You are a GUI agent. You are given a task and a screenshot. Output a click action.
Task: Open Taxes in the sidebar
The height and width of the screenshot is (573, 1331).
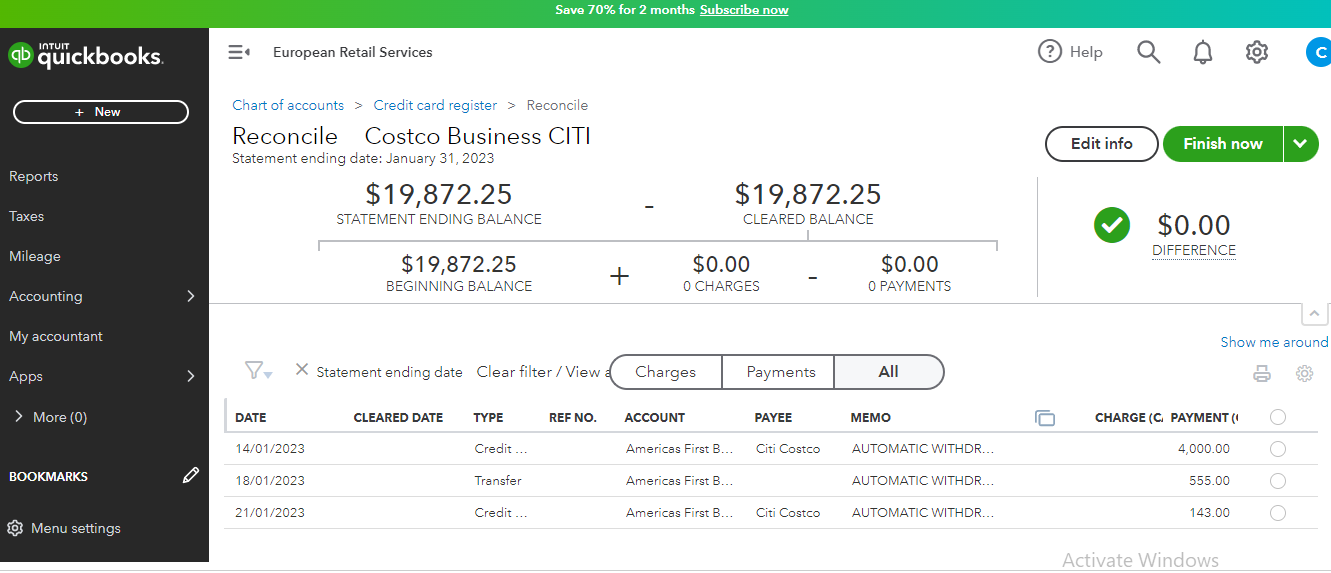pyautogui.click(x=27, y=216)
